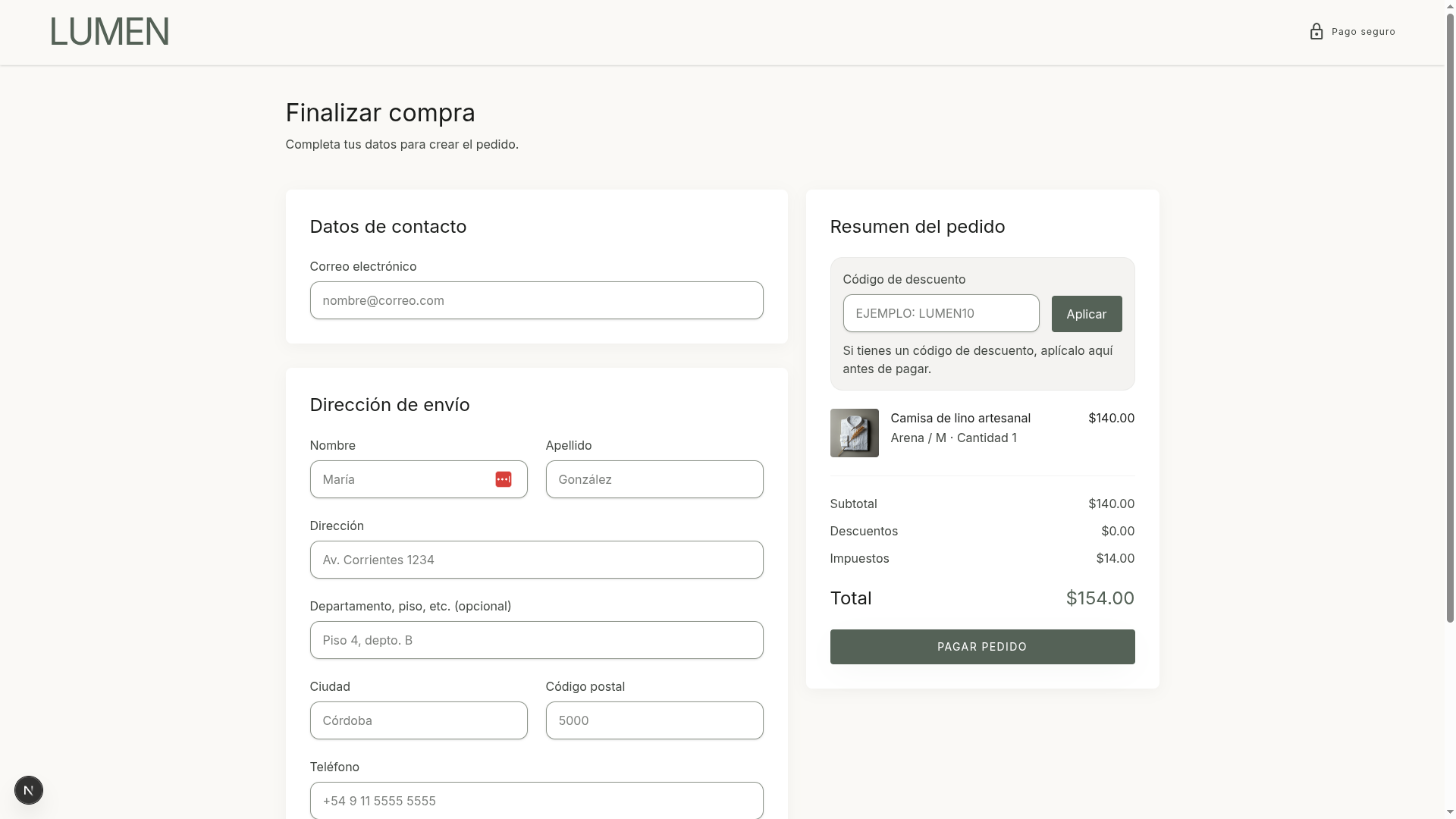Focus the Departamento, piso optional field
1456x819 pixels.
tap(536, 640)
